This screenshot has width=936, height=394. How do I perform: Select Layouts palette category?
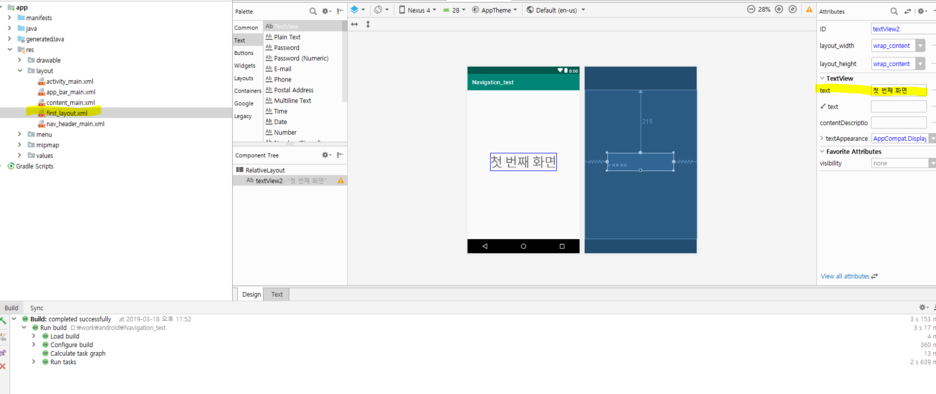click(x=244, y=78)
